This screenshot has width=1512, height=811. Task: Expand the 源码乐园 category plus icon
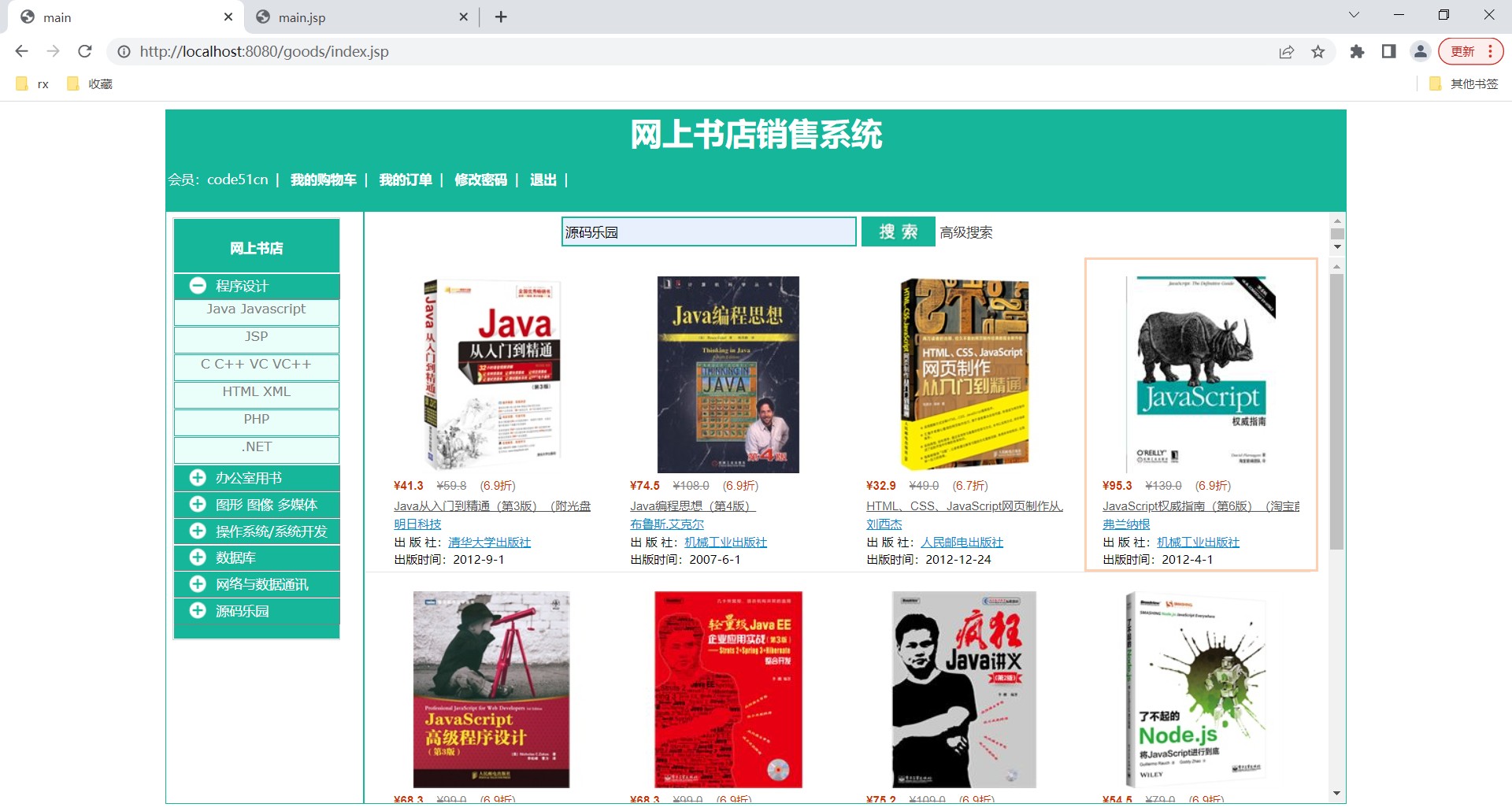[198, 610]
